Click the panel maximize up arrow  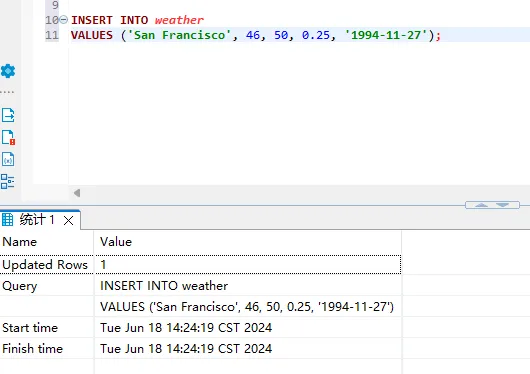481,205
